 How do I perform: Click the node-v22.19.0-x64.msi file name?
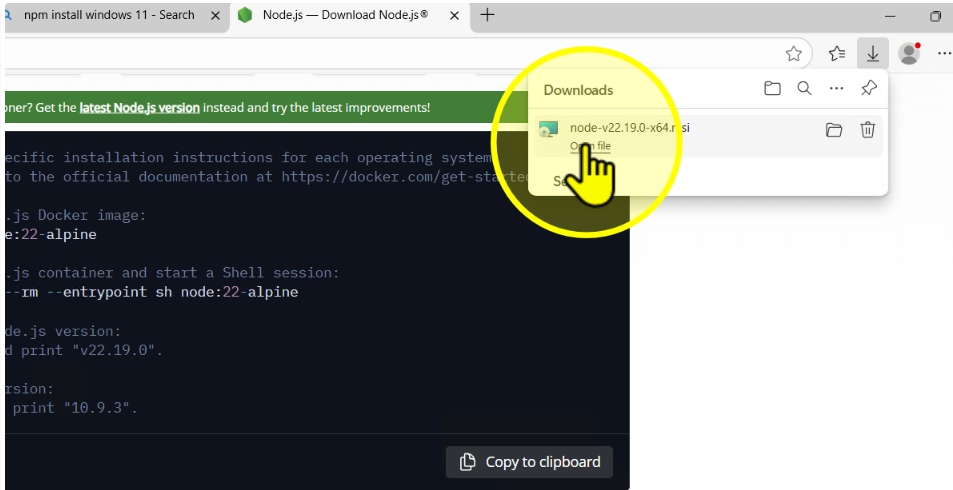630,128
